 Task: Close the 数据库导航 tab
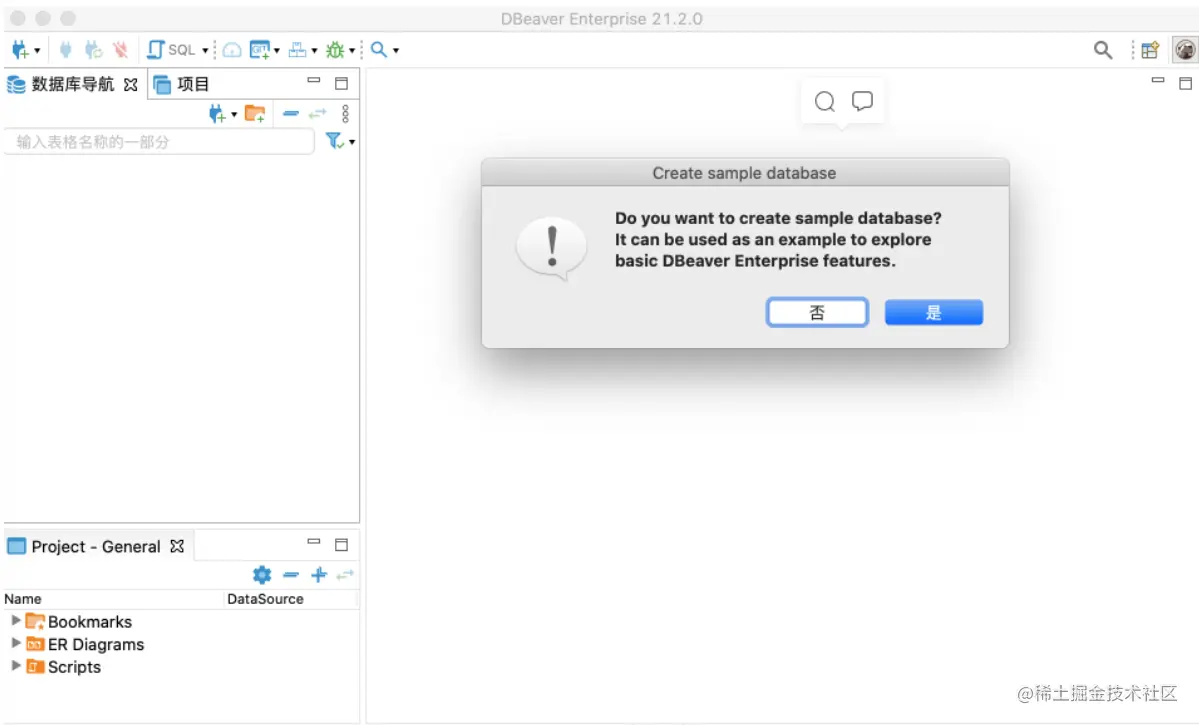pos(131,85)
